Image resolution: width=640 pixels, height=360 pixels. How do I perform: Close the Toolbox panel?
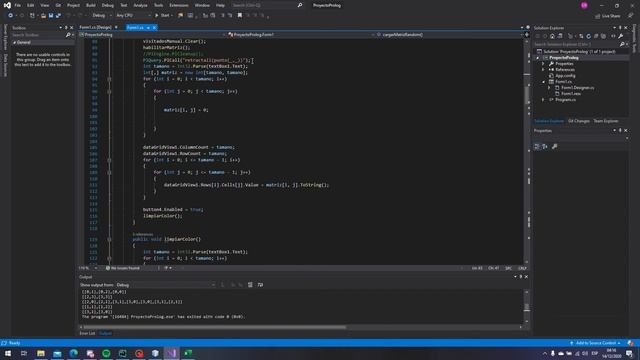[x=71, y=28]
